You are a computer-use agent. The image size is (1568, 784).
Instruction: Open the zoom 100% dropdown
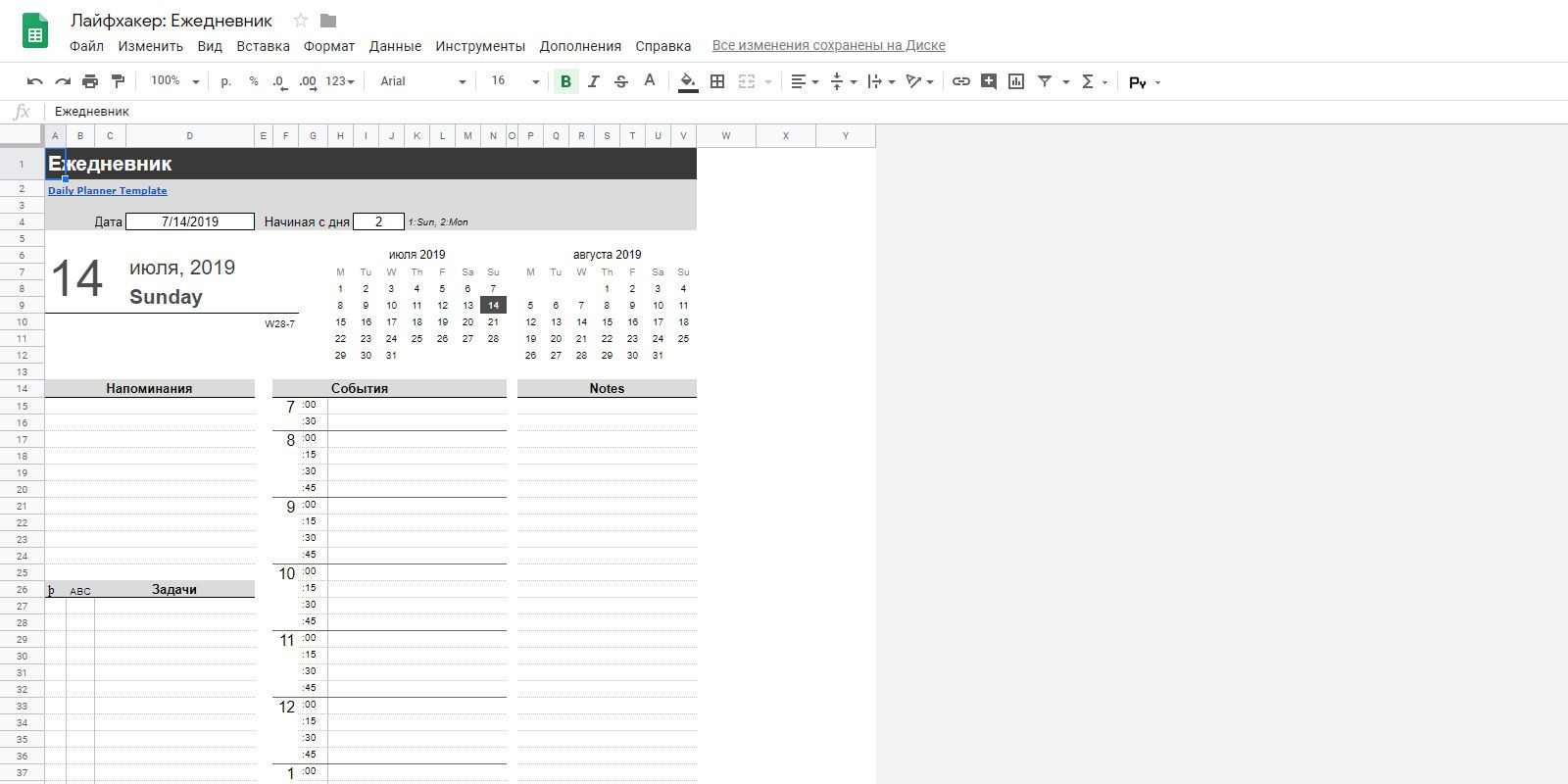coord(174,81)
